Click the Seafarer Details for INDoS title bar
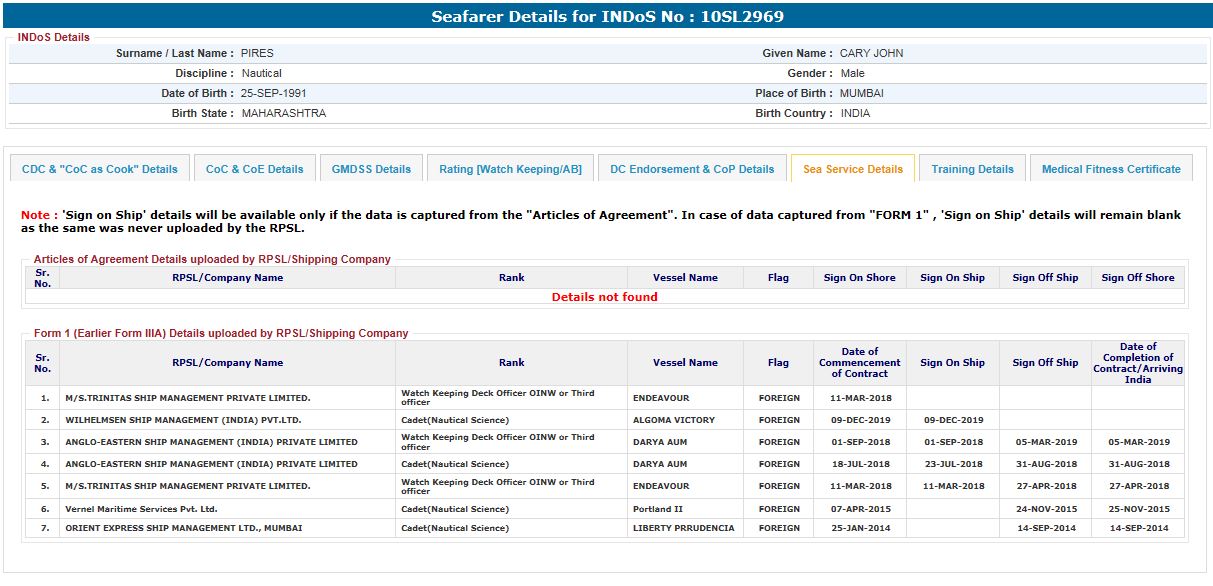The height and width of the screenshot is (586, 1213). pyautogui.click(x=606, y=16)
